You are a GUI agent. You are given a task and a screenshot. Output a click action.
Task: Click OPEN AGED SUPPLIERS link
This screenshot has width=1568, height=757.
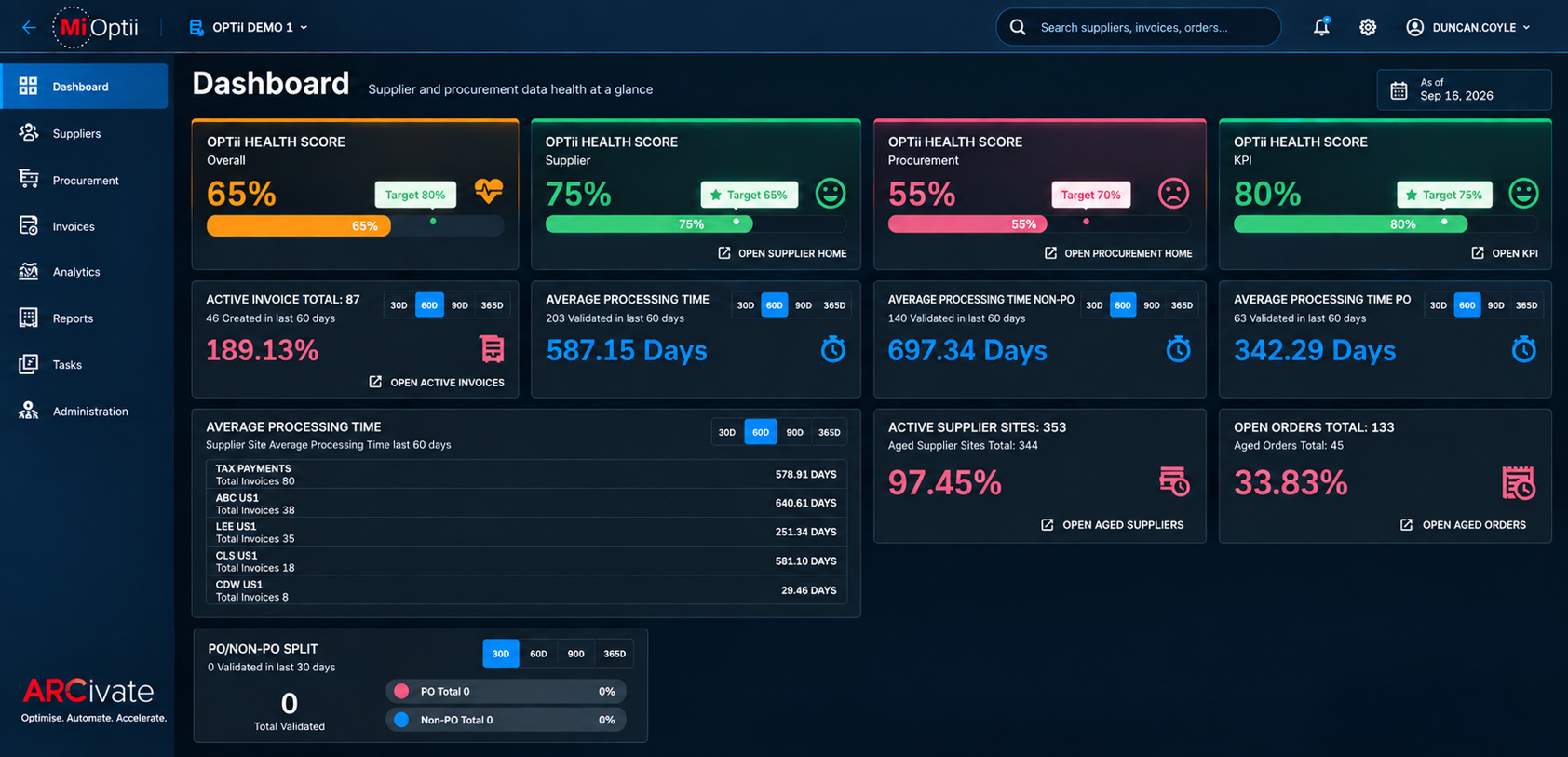coord(1113,525)
